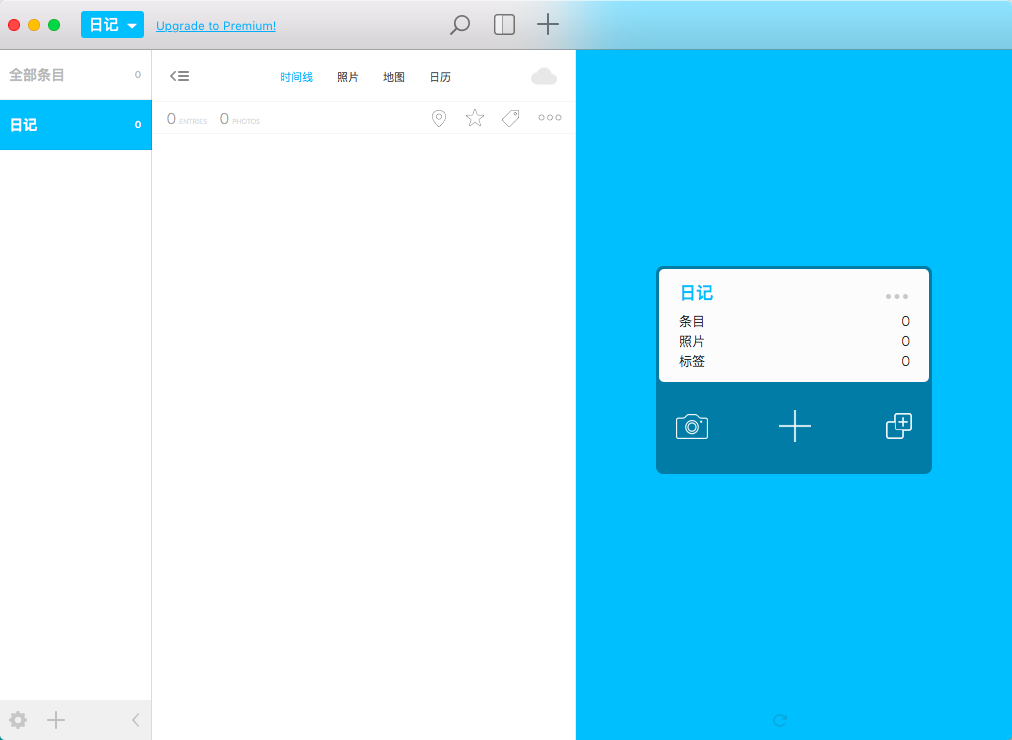1012x740 pixels.
Task: Click the cloud sync status icon
Action: 543,77
